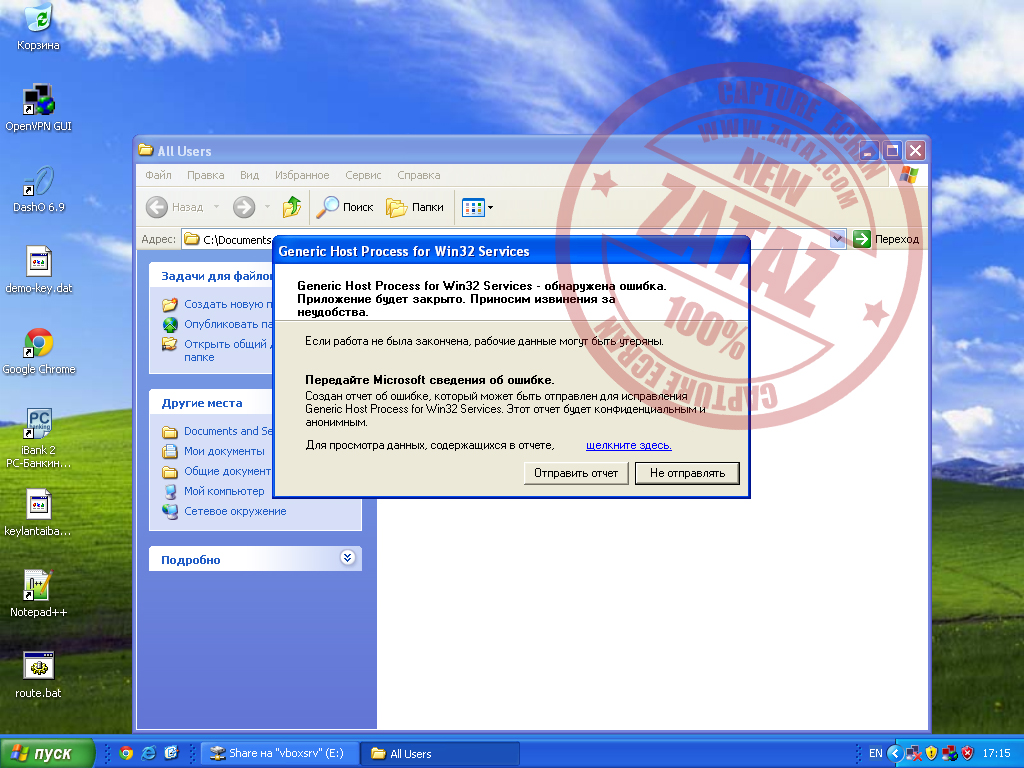The height and width of the screenshot is (768, 1024).
Task: Open the Избранное menu
Action: click(302, 175)
